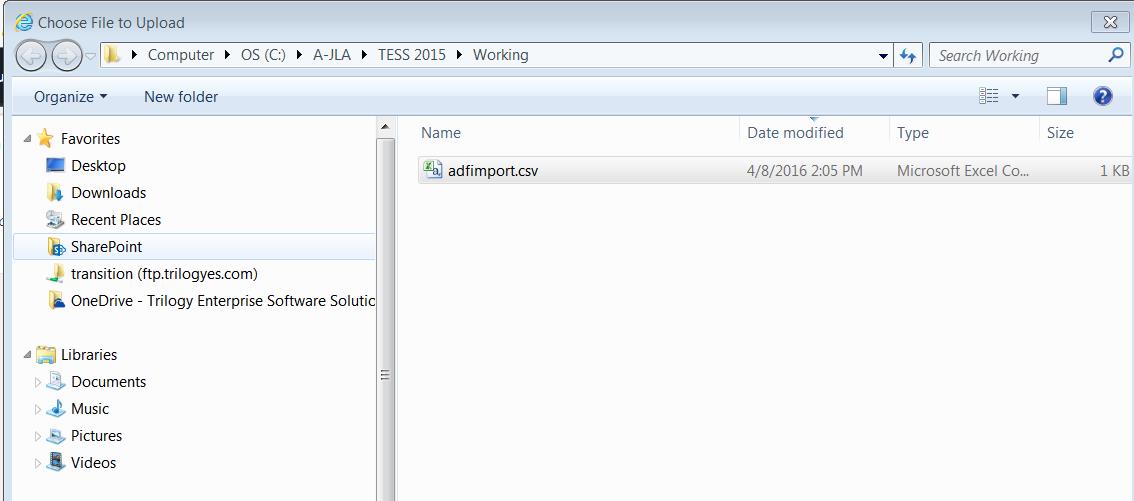Viewport: 1134px width, 501px height.
Task: Open the Organize dropdown menu
Action: 70,97
